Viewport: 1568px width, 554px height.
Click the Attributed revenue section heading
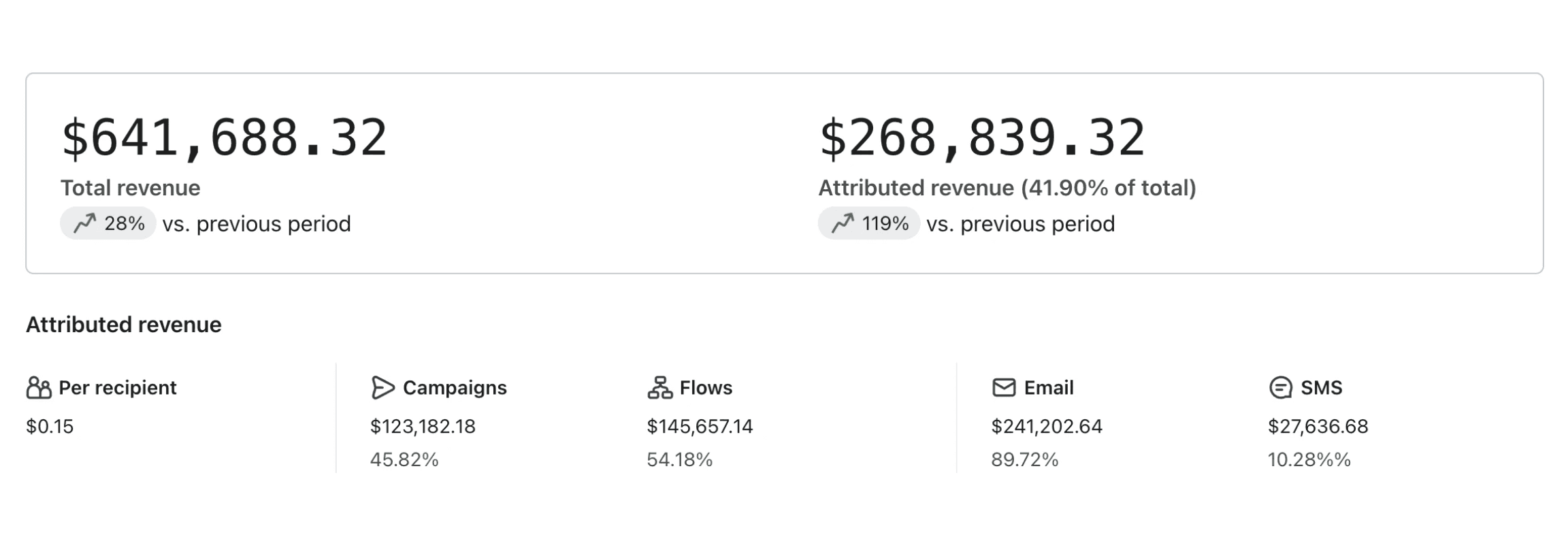click(x=124, y=325)
